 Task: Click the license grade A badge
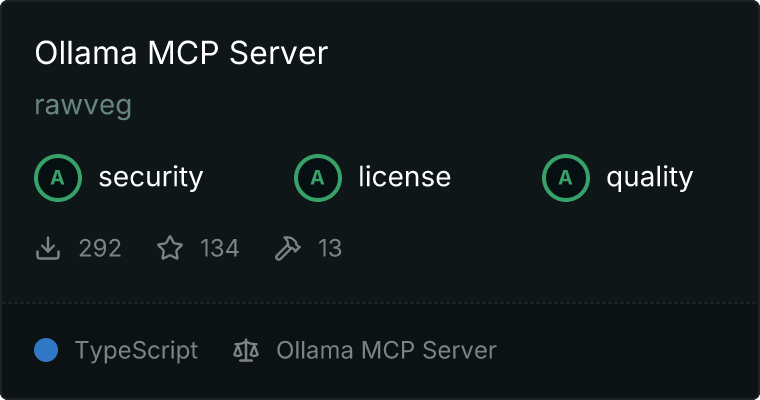318,178
